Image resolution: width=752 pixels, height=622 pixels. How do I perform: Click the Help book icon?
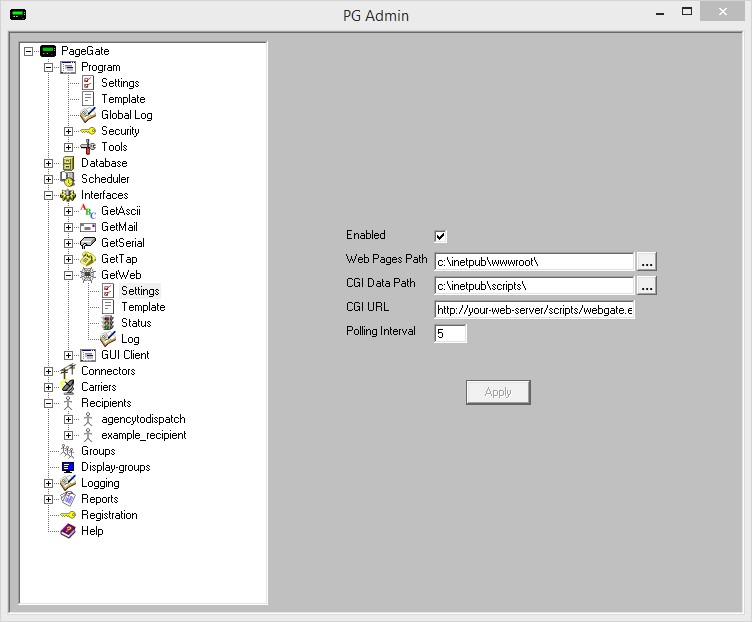[68, 531]
